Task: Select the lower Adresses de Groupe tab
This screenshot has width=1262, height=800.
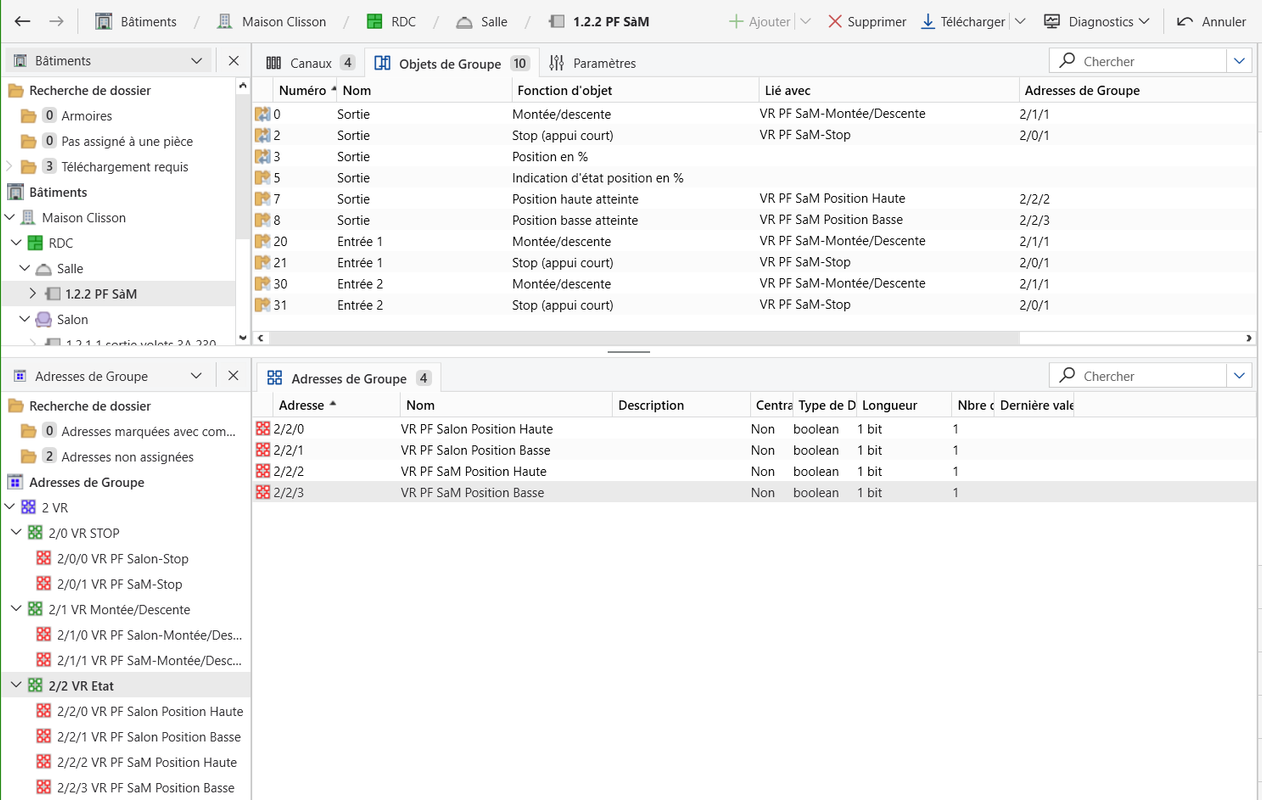Action: coord(349,378)
